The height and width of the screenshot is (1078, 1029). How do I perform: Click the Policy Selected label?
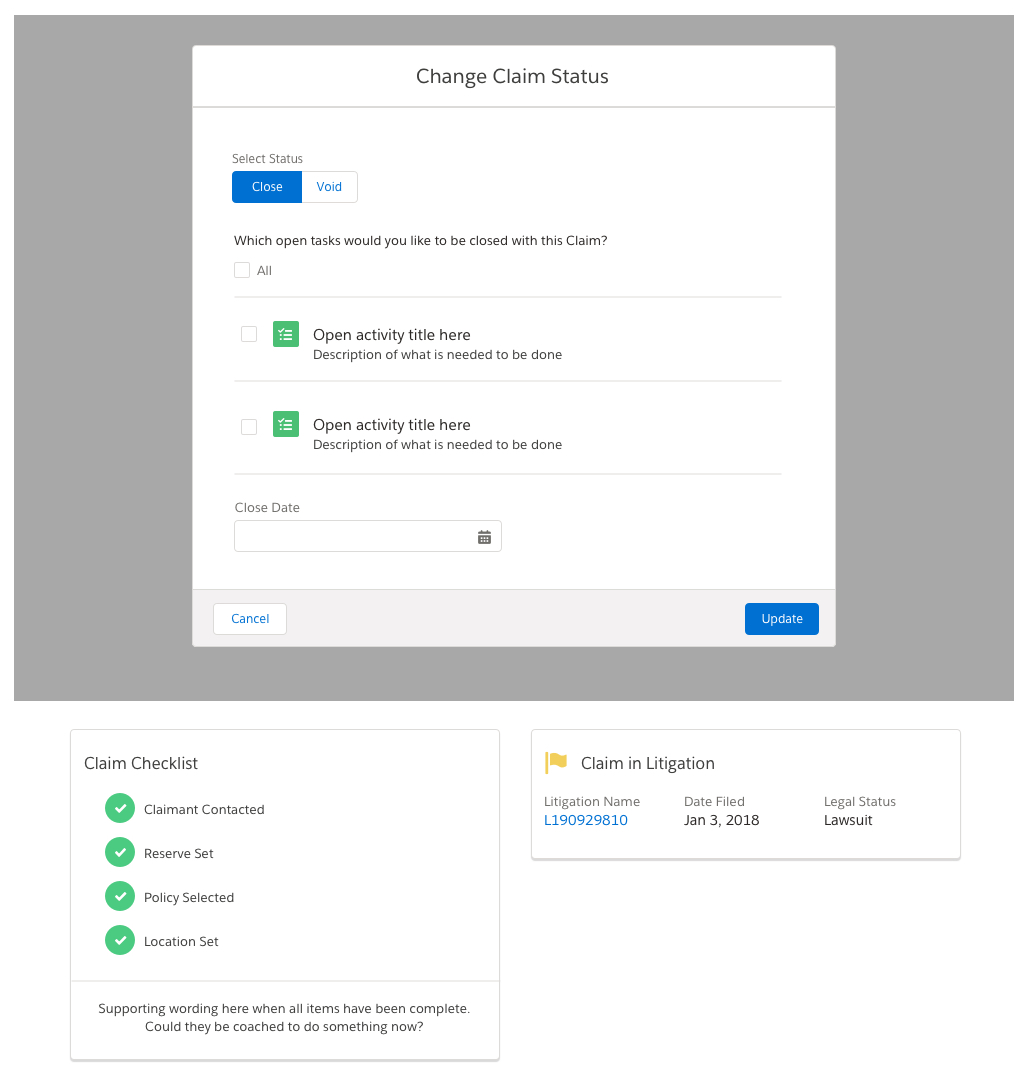point(189,898)
